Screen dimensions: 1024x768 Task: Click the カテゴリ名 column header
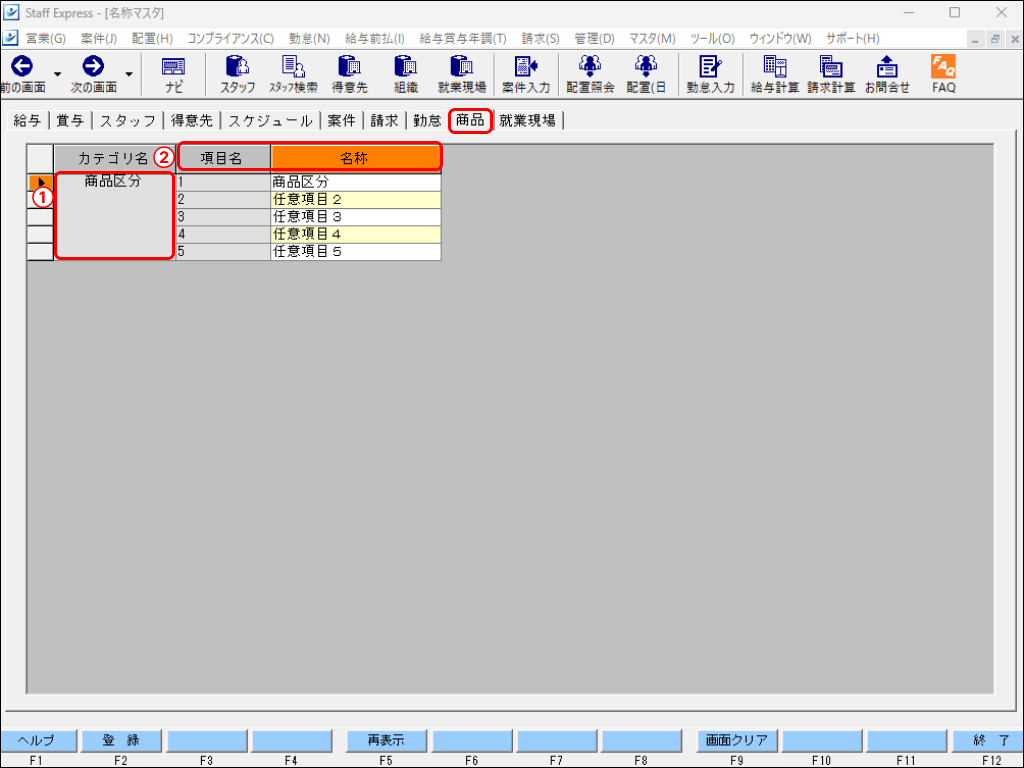pos(114,158)
